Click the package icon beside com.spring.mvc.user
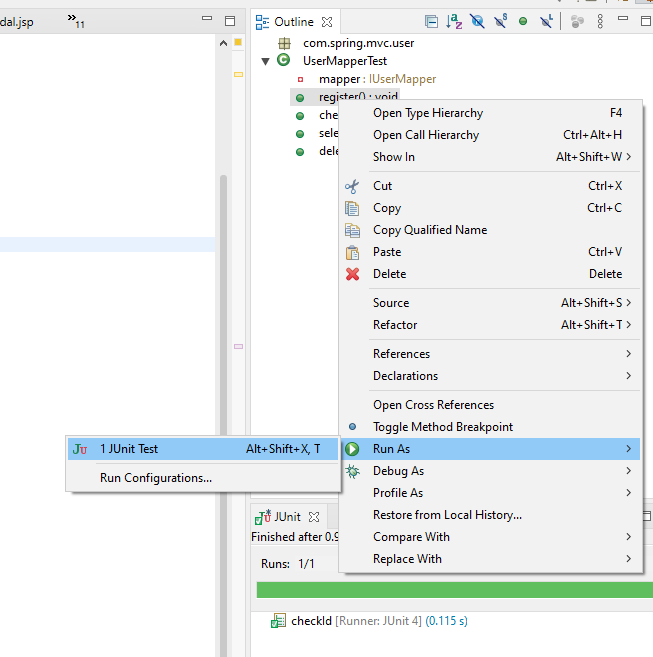 tap(284, 43)
